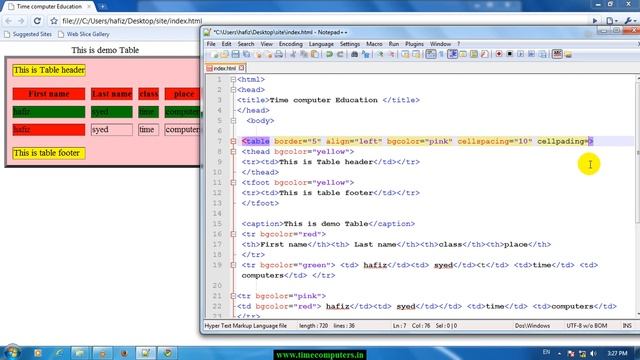Undo with the green arrow icon
The height and width of the screenshot is (360, 640).
point(329,54)
